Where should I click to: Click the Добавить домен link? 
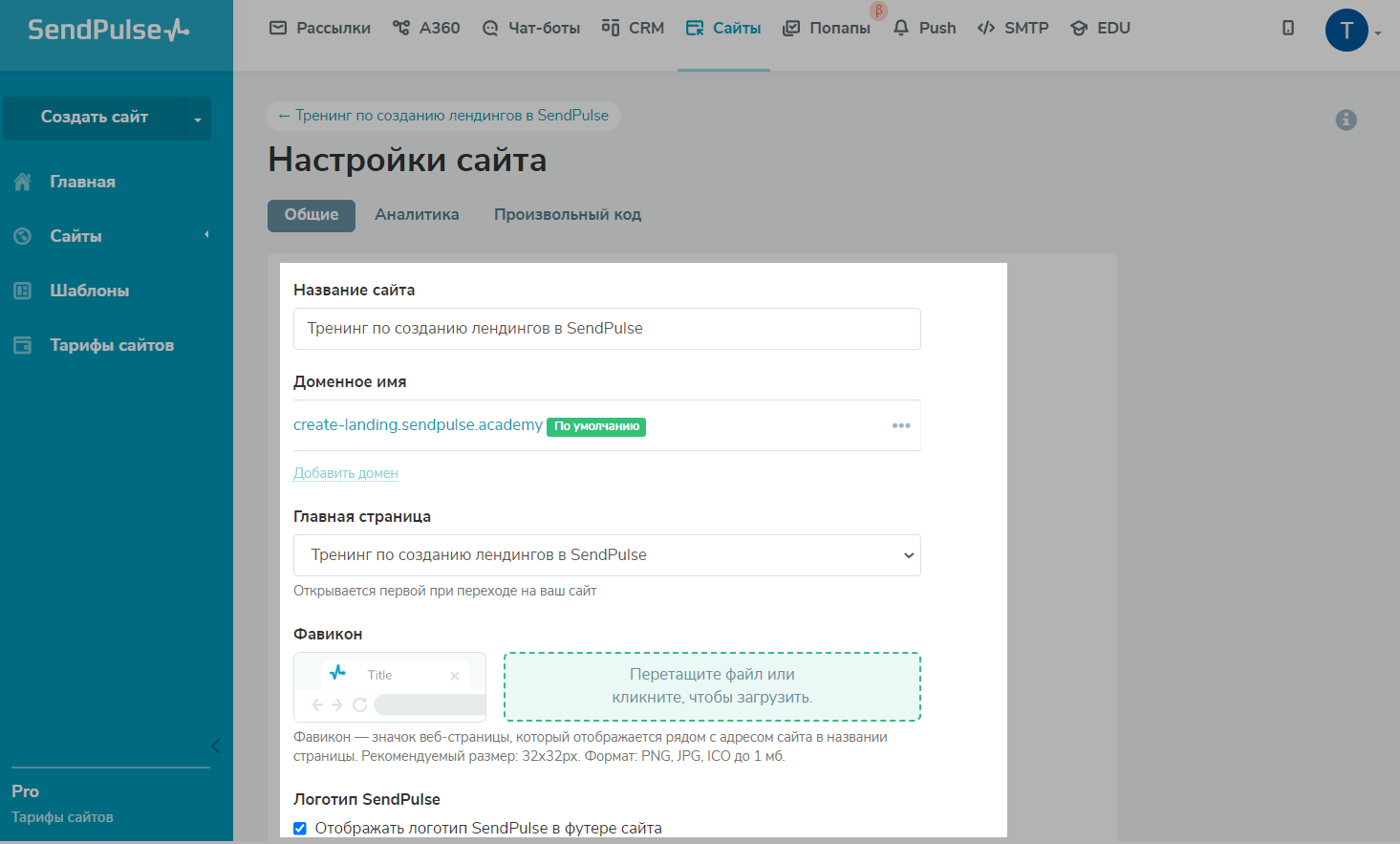pos(345,473)
